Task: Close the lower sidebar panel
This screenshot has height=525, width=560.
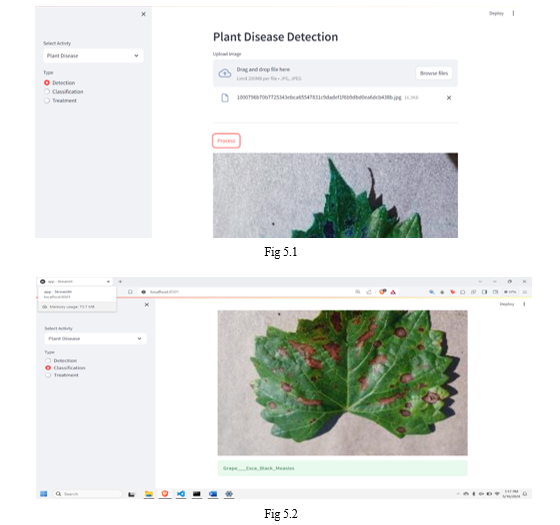Action: 147,305
